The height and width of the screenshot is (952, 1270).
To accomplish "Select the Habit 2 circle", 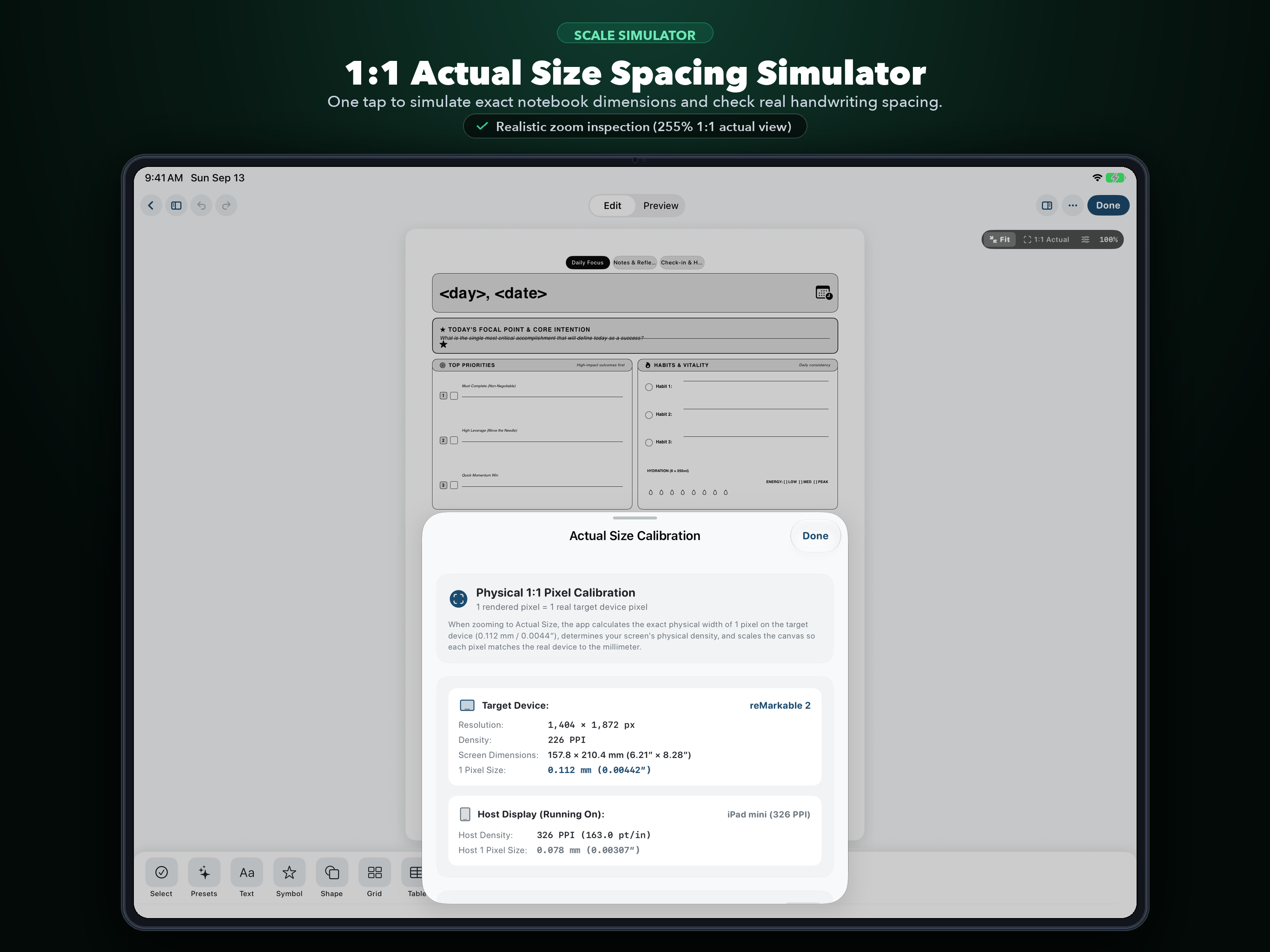I will [x=649, y=415].
